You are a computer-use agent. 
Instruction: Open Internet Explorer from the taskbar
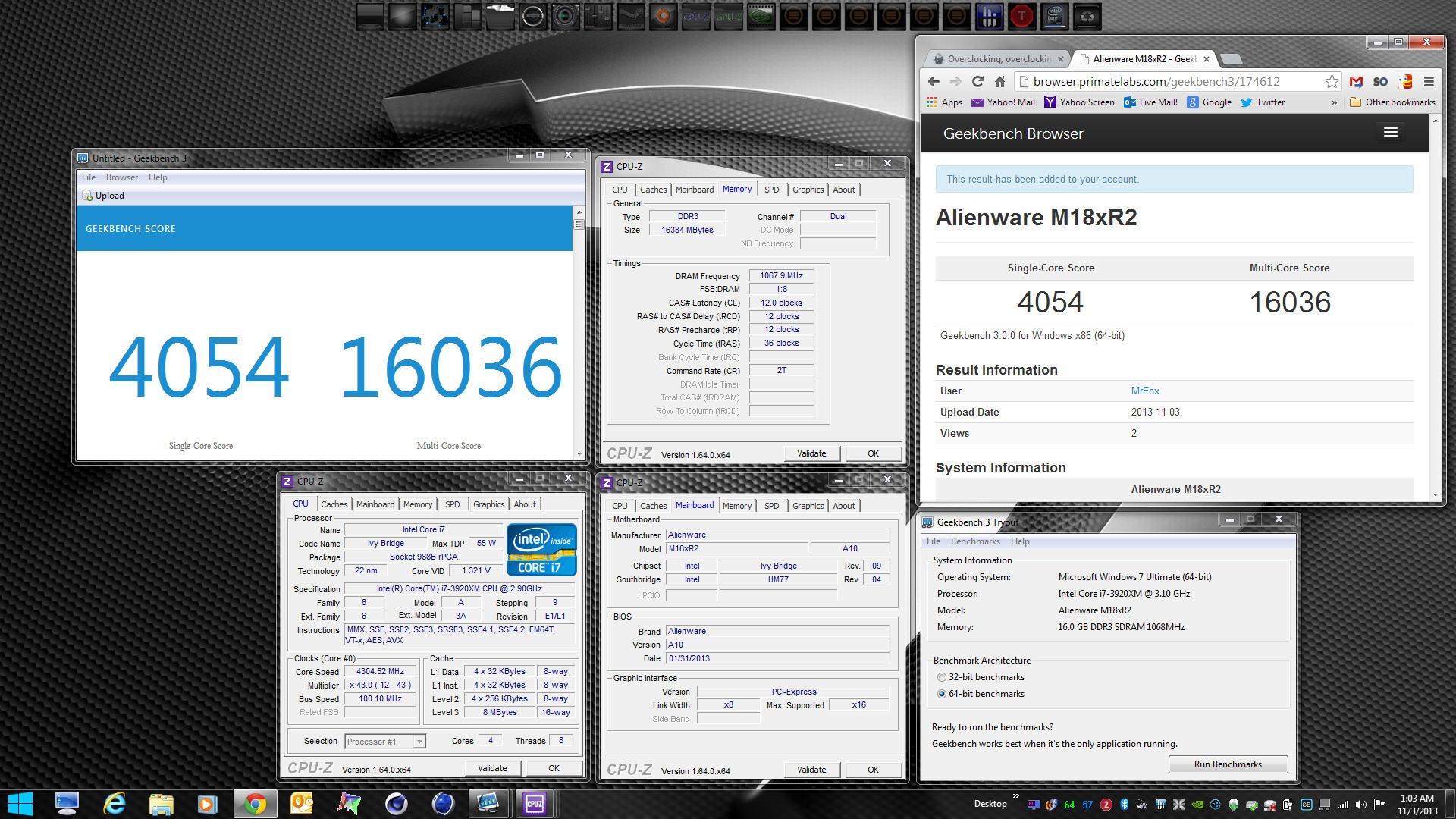point(114,804)
